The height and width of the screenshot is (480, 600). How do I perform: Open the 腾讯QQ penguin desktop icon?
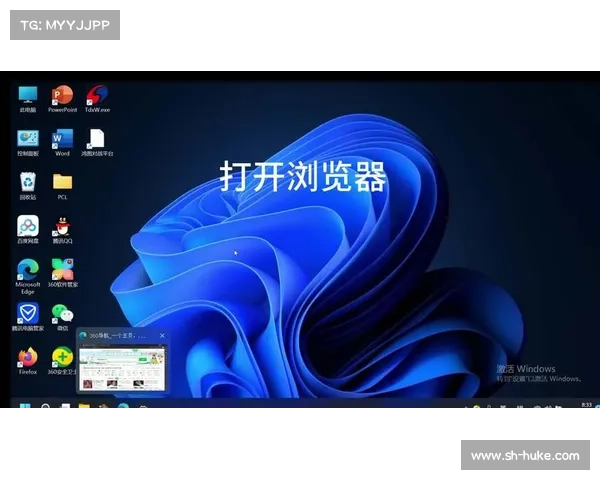pos(62,230)
